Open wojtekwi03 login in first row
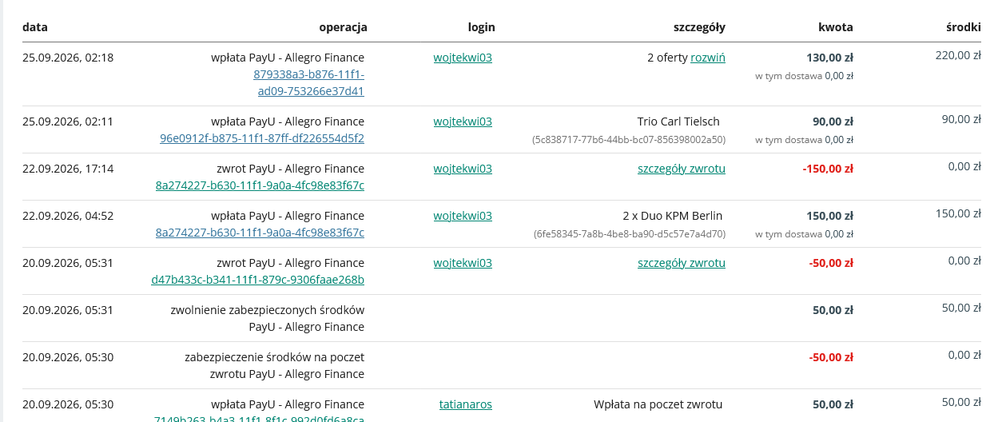 463,58
